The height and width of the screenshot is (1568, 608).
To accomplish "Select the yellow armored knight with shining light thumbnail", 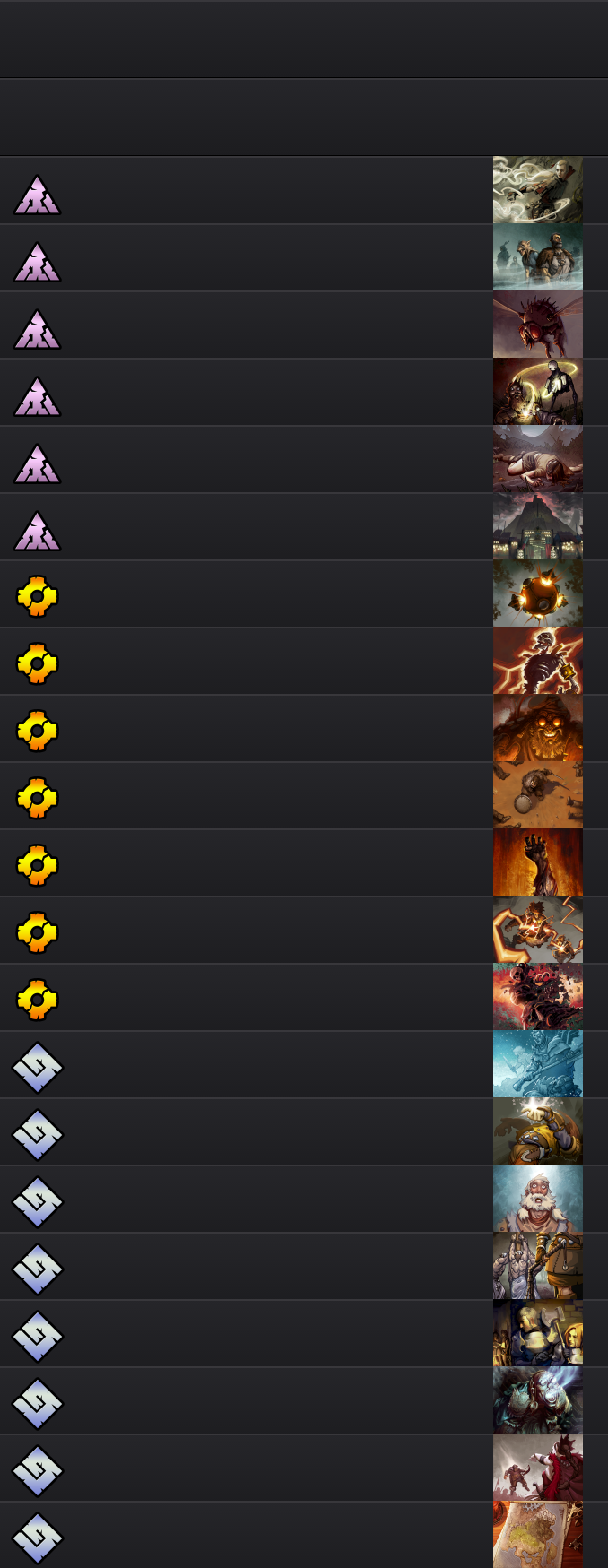I will [538, 1131].
